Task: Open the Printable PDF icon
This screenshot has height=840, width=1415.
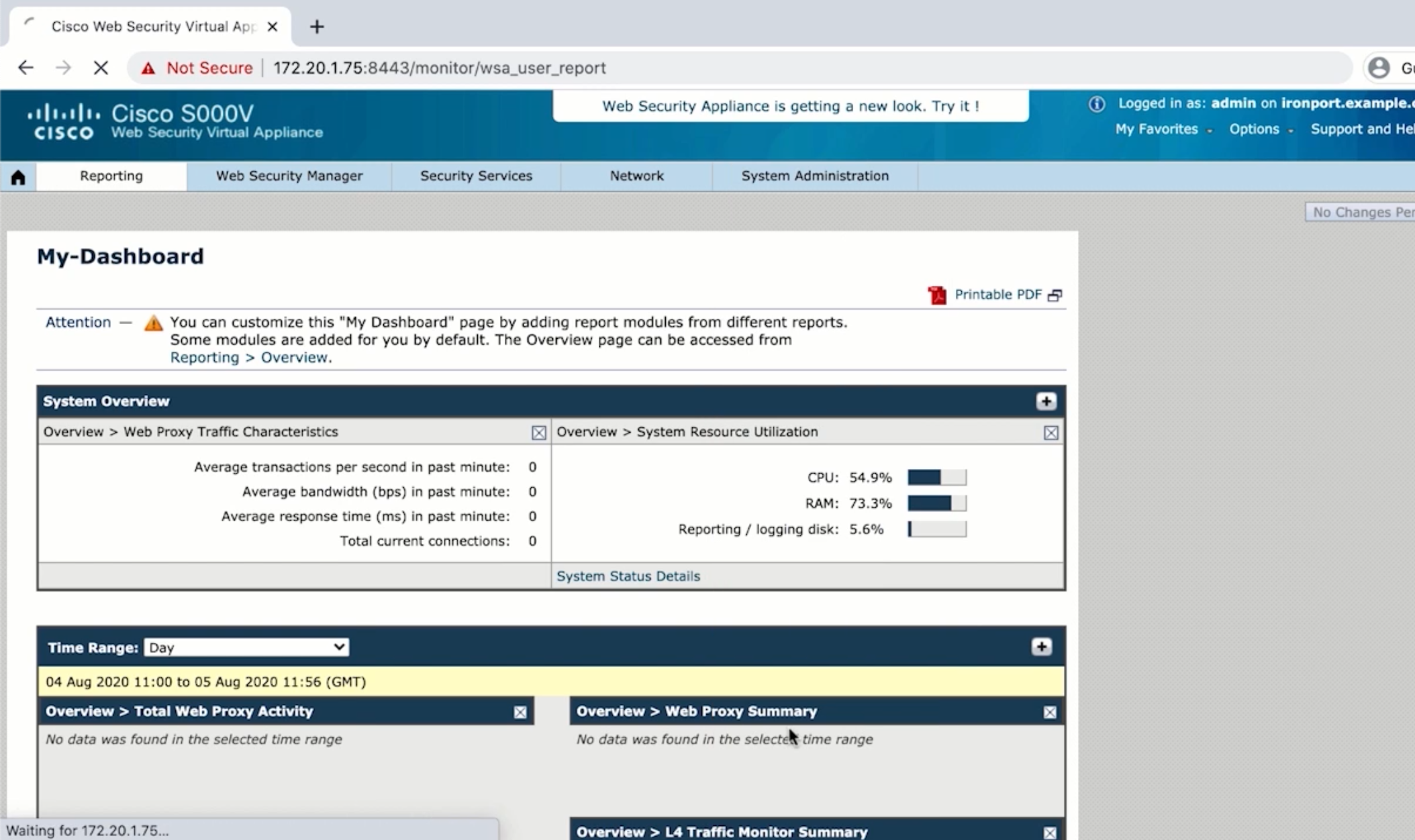Action: coord(937,295)
